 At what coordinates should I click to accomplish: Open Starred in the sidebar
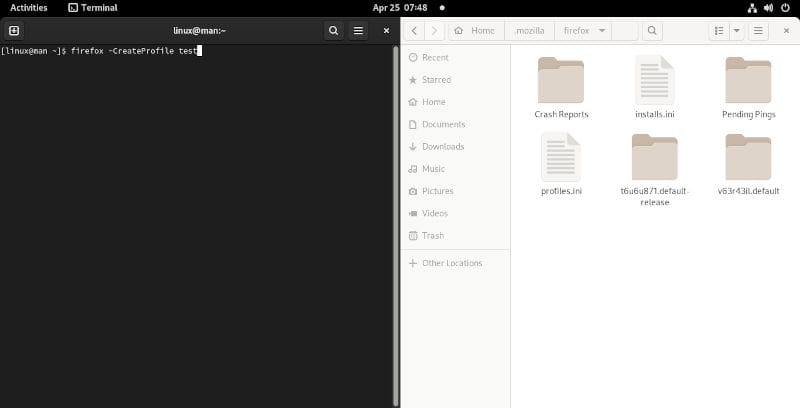click(455, 80)
